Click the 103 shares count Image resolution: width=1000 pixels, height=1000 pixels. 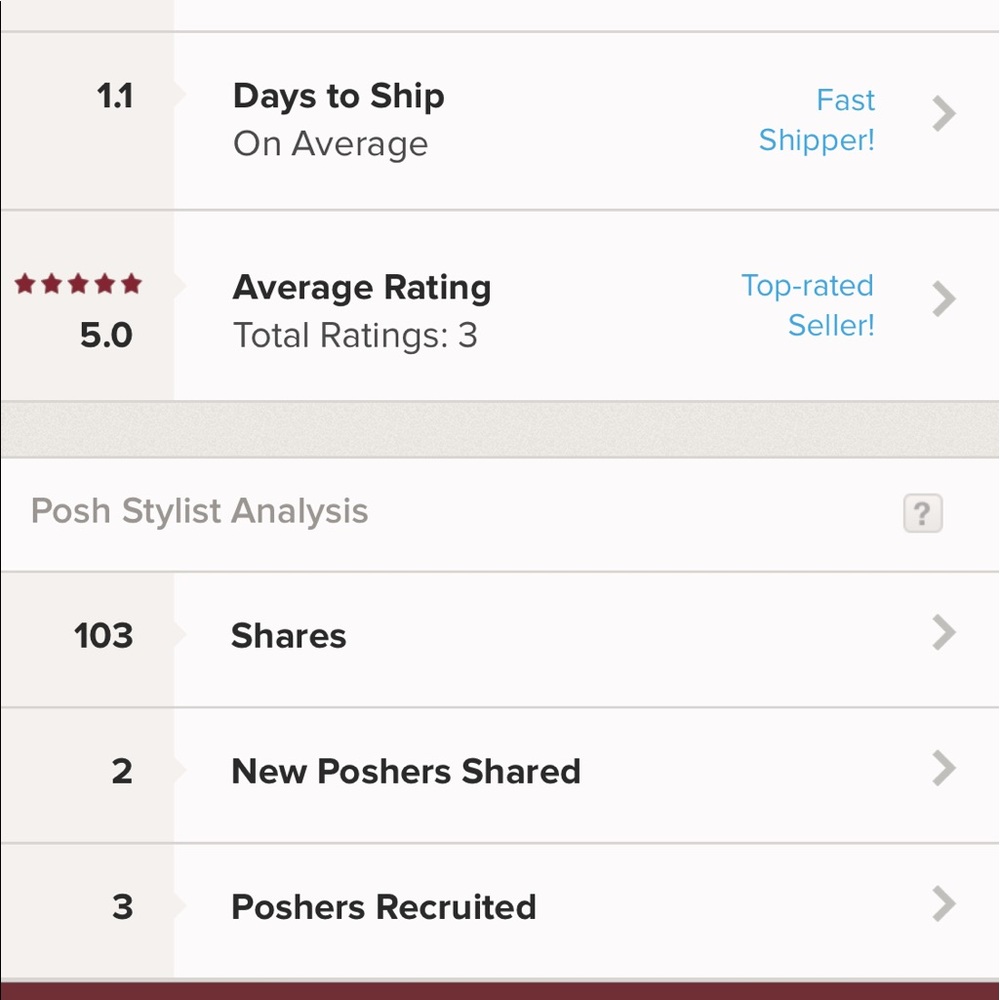click(103, 635)
